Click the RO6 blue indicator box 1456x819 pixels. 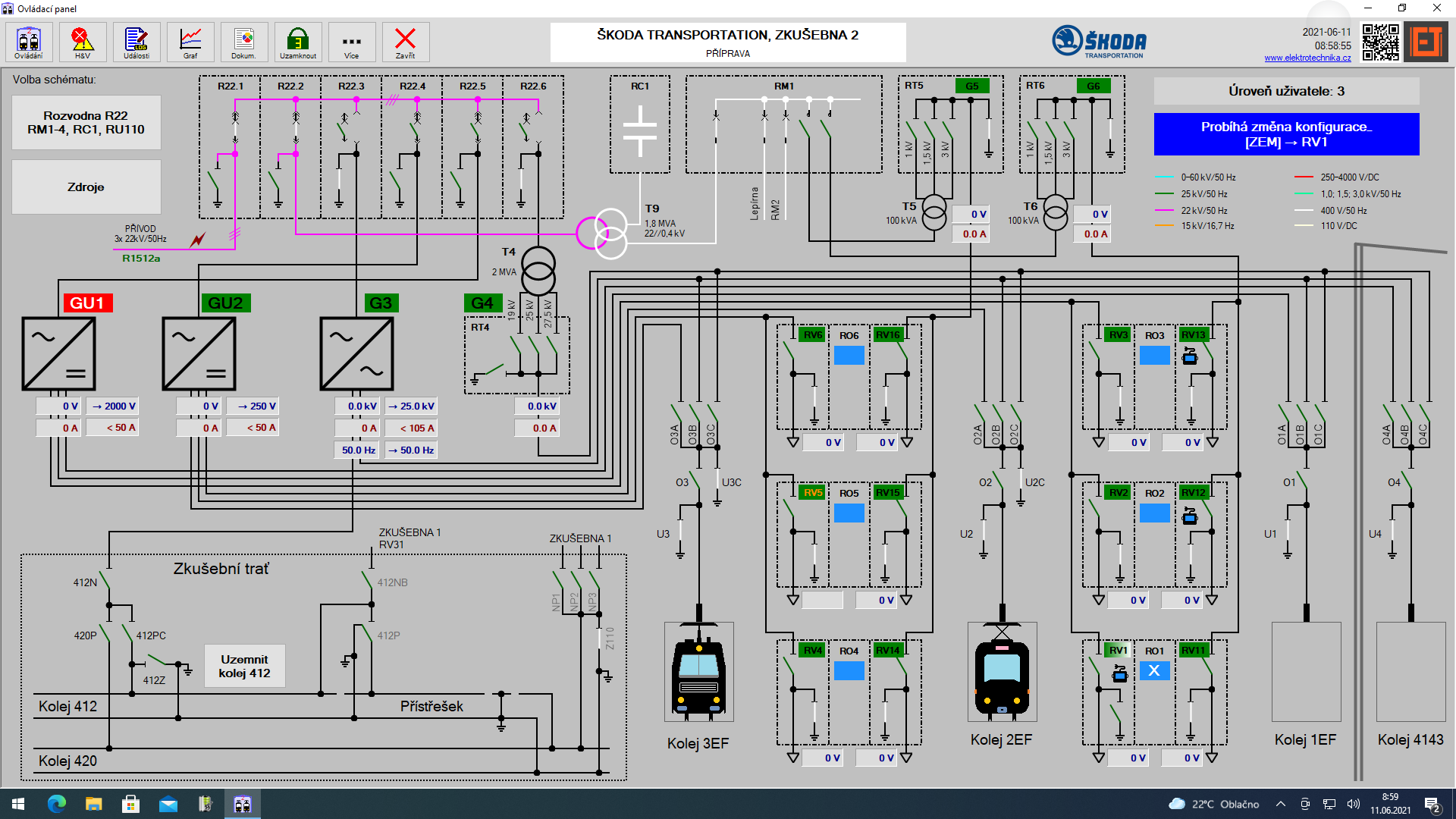coord(849,355)
